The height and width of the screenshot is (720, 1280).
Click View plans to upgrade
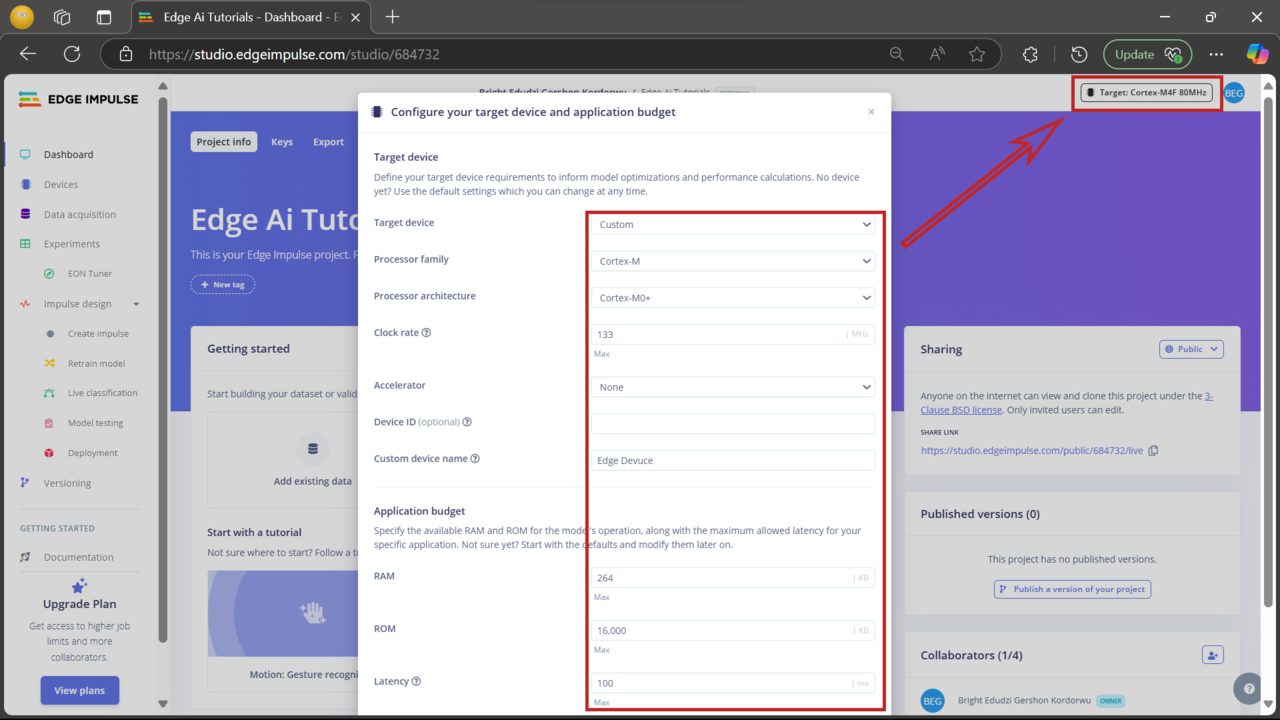click(79, 690)
